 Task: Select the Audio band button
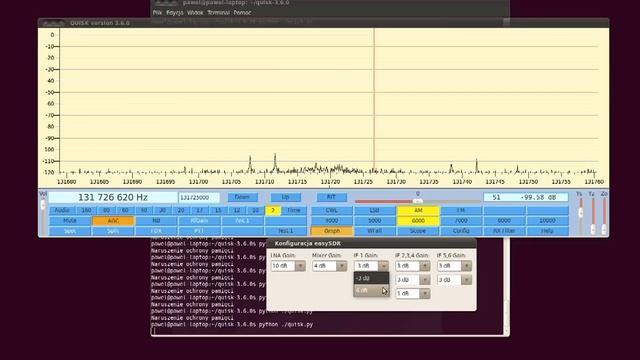pos(62,211)
